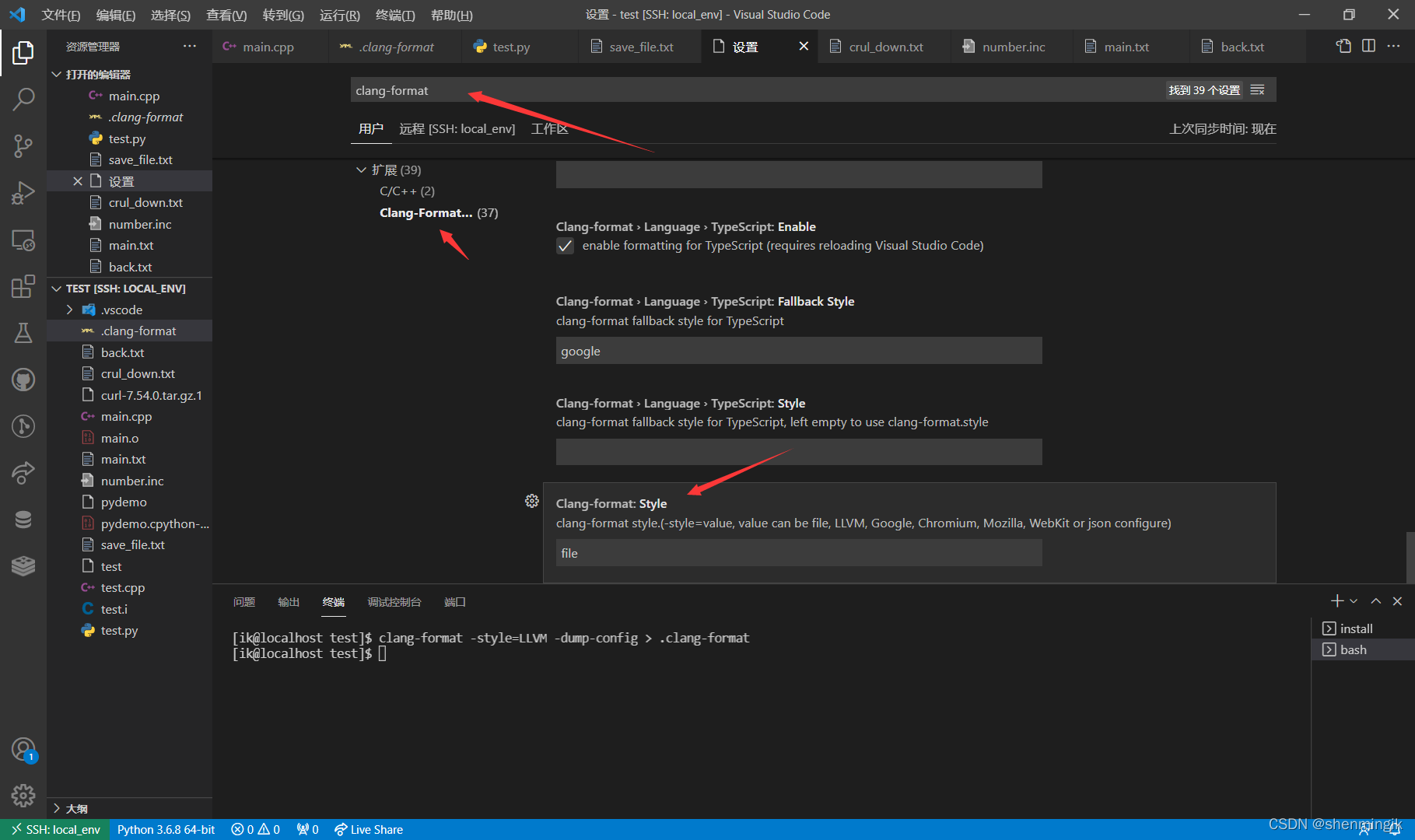Open pydemo.cpython file in tree
The width and height of the screenshot is (1415, 840).
coord(130,523)
